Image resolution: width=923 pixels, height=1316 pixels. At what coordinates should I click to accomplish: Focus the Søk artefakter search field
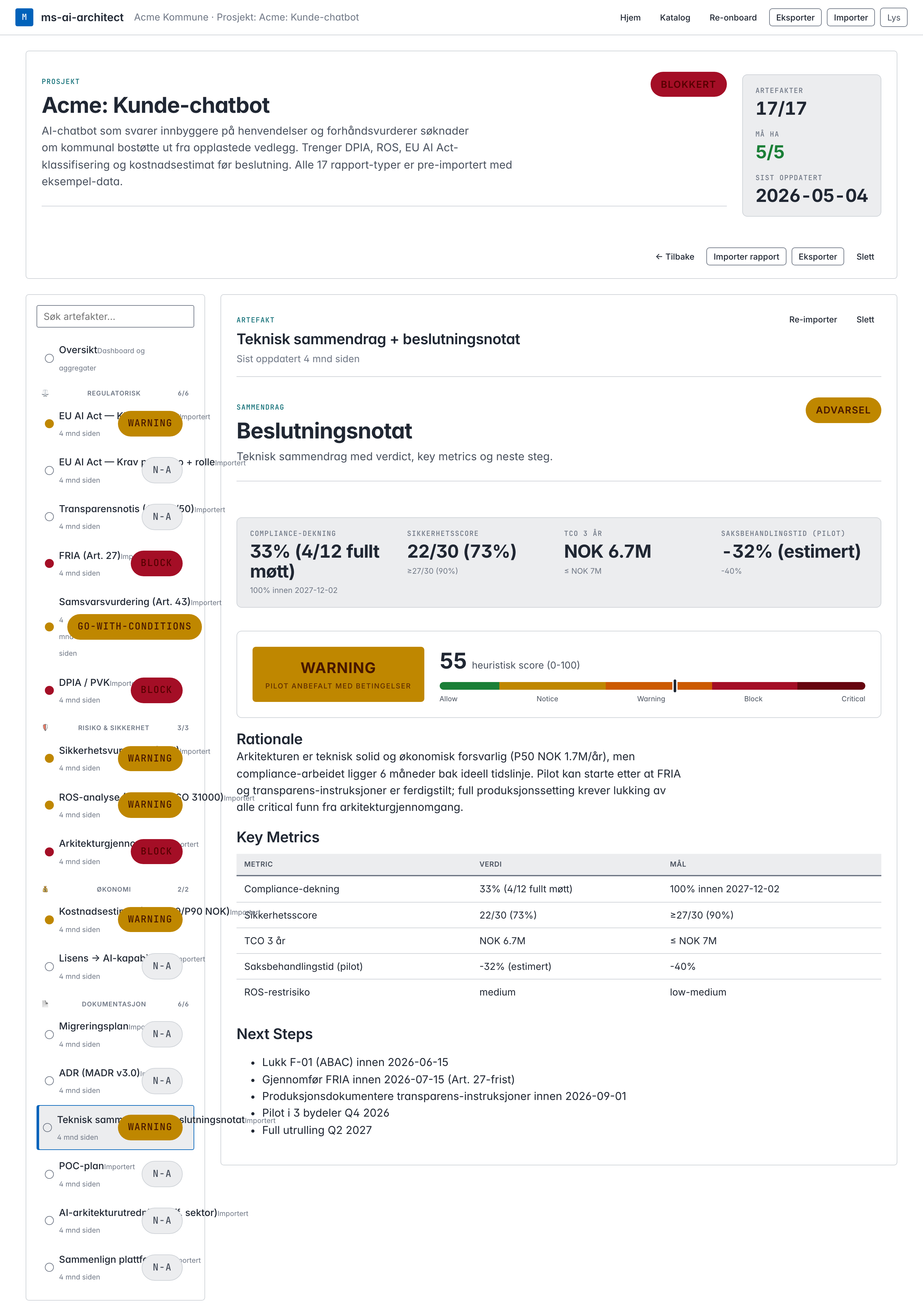(115, 316)
